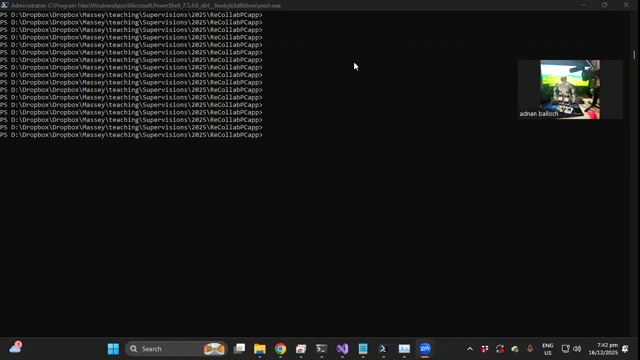640x360 pixels.
Task: Open the Windows Start menu
Action: click(113, 349)
